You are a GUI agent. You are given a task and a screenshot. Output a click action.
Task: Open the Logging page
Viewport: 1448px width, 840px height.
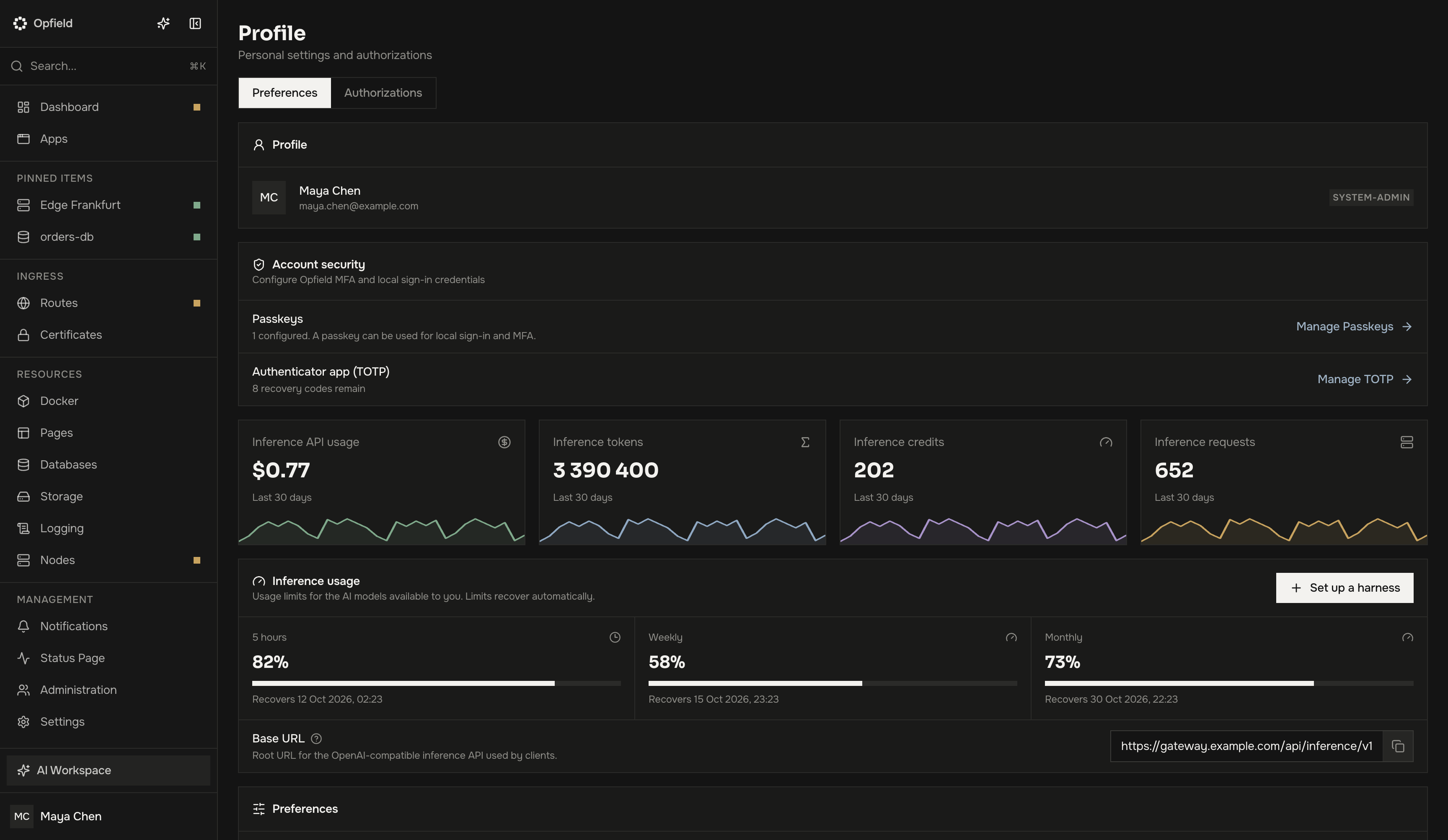(109, 528)
